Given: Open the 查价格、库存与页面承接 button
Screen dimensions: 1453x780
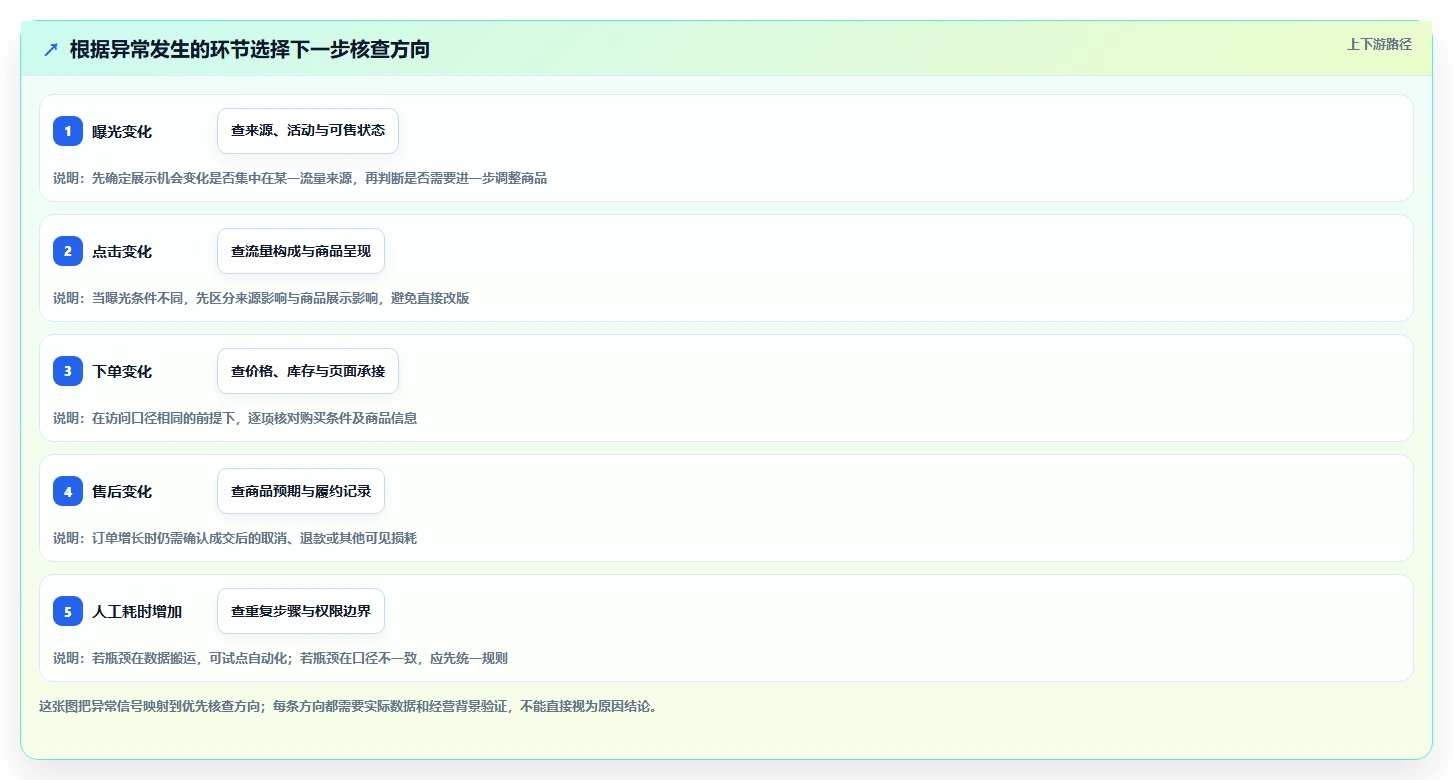Looking at the screenshot, I should click(308, 371).
